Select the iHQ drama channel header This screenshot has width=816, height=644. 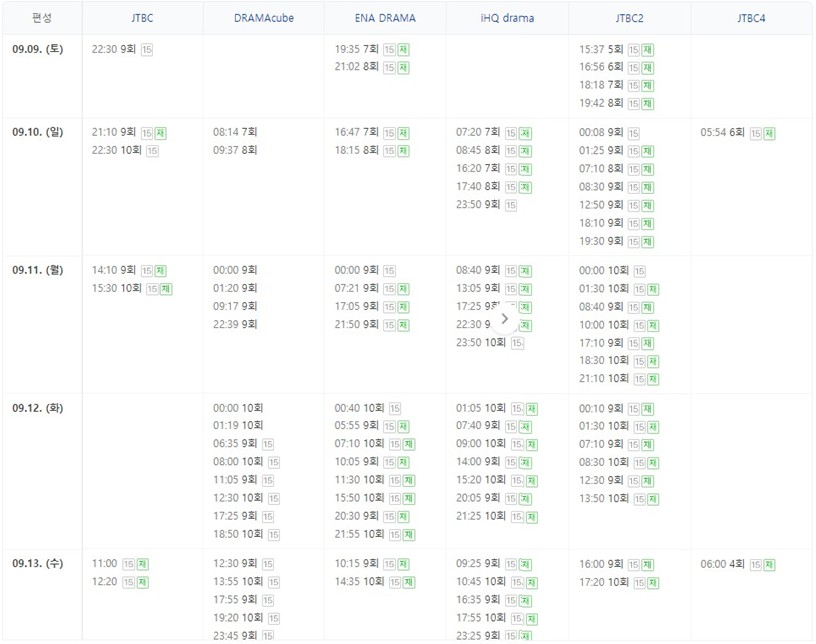[x=506, y=18]
